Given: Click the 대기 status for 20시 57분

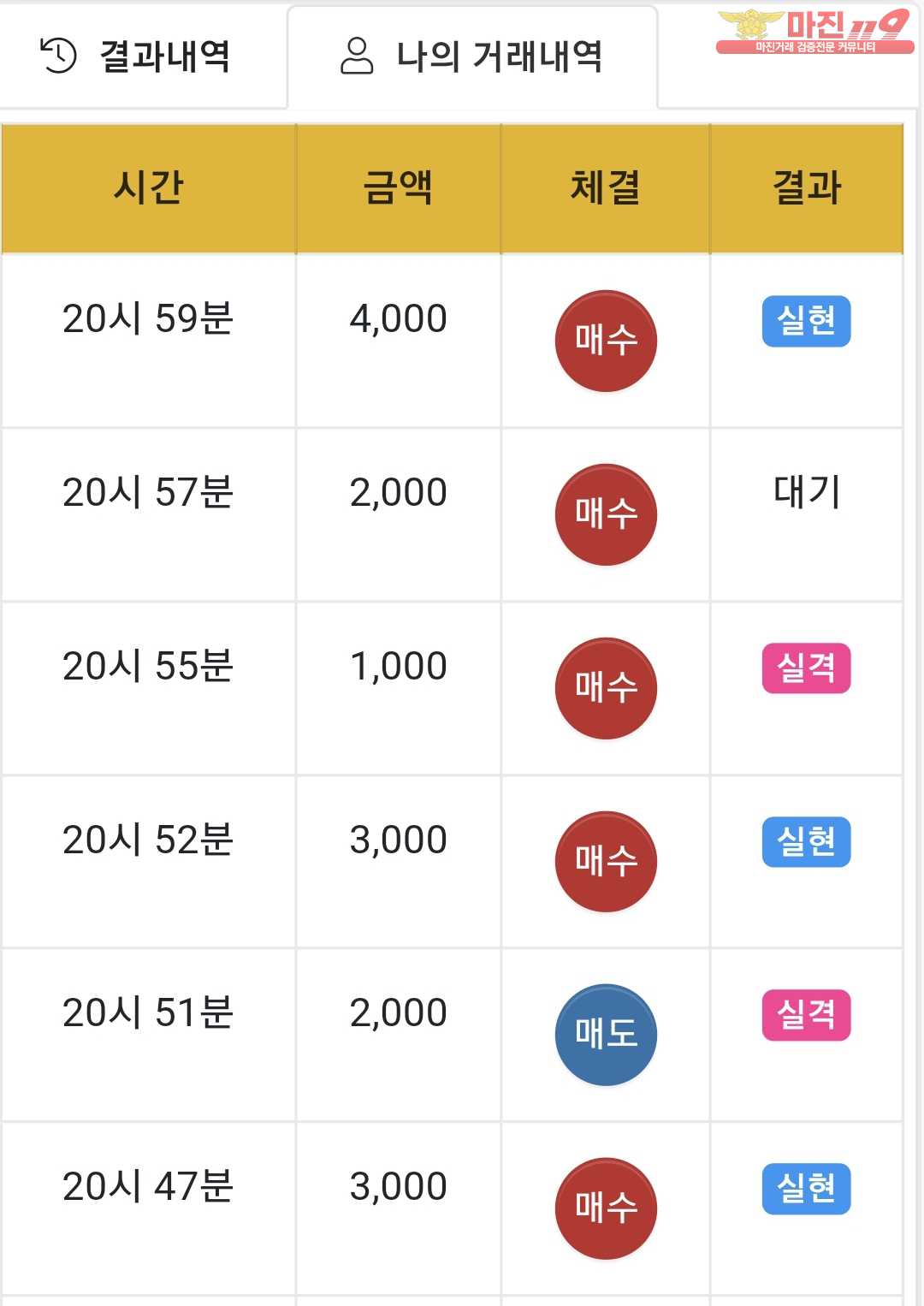Looking at the screenshot, I should (807, 492).
